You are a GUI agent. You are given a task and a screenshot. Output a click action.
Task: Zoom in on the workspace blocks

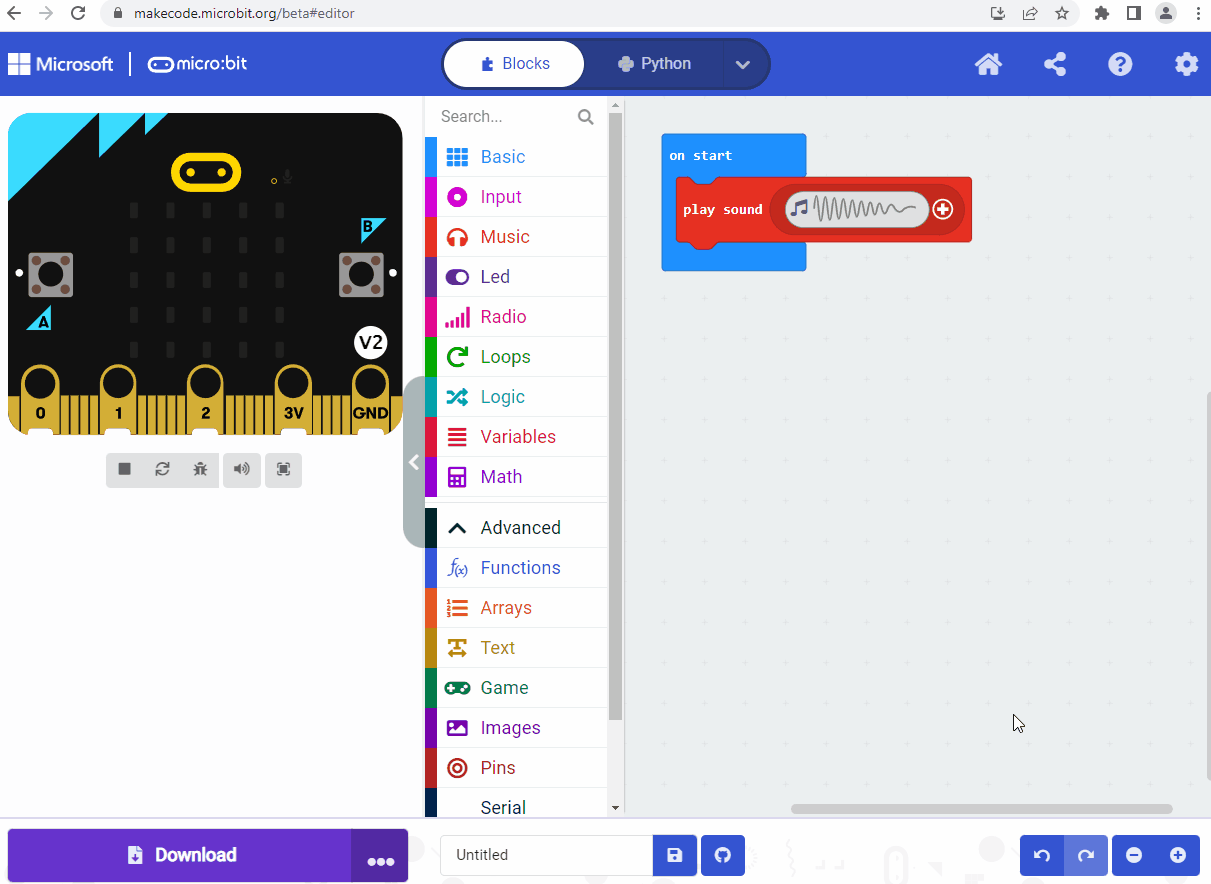coord(1180,855)
